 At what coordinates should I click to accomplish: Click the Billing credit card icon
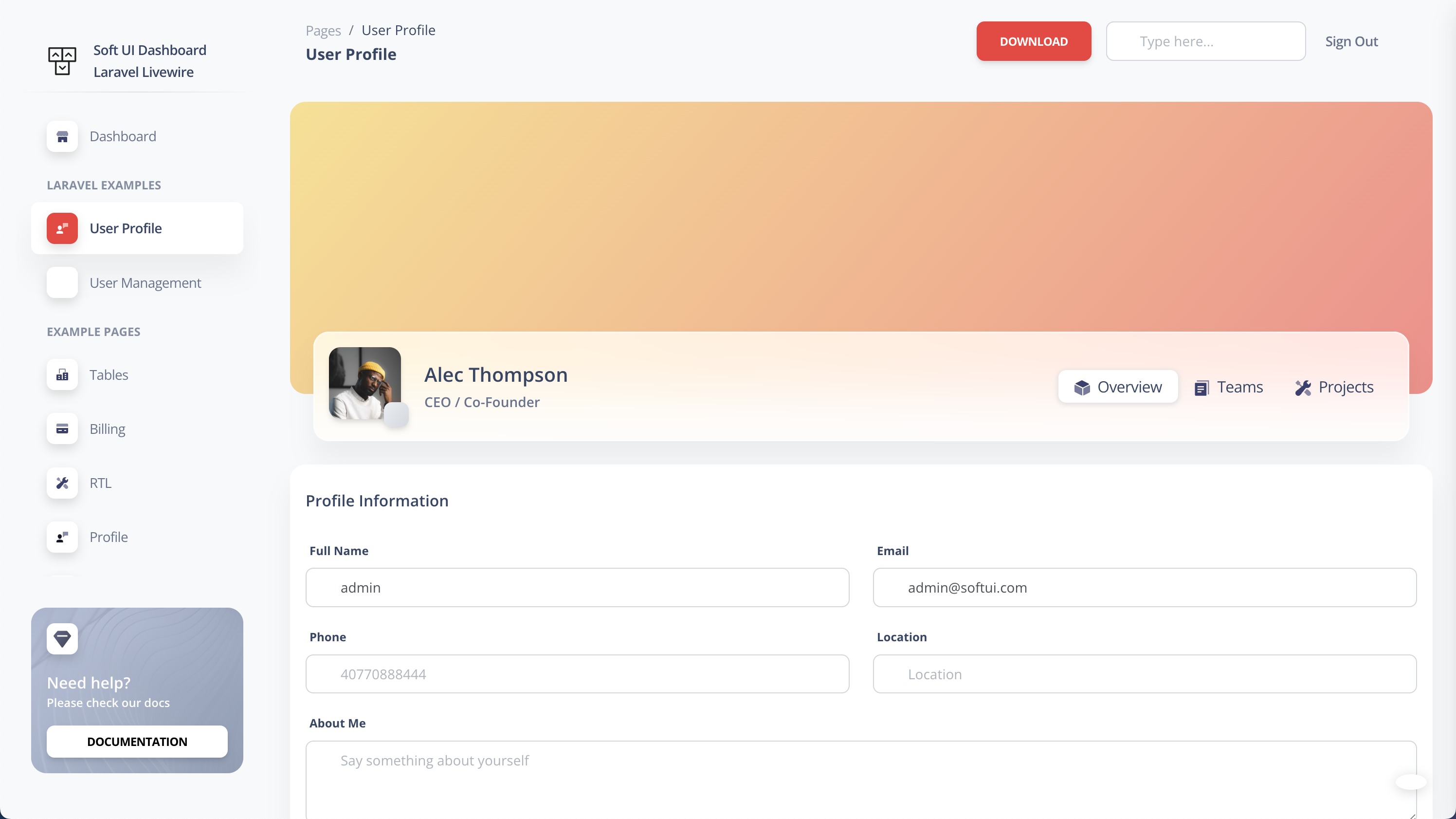coord(62,428)
